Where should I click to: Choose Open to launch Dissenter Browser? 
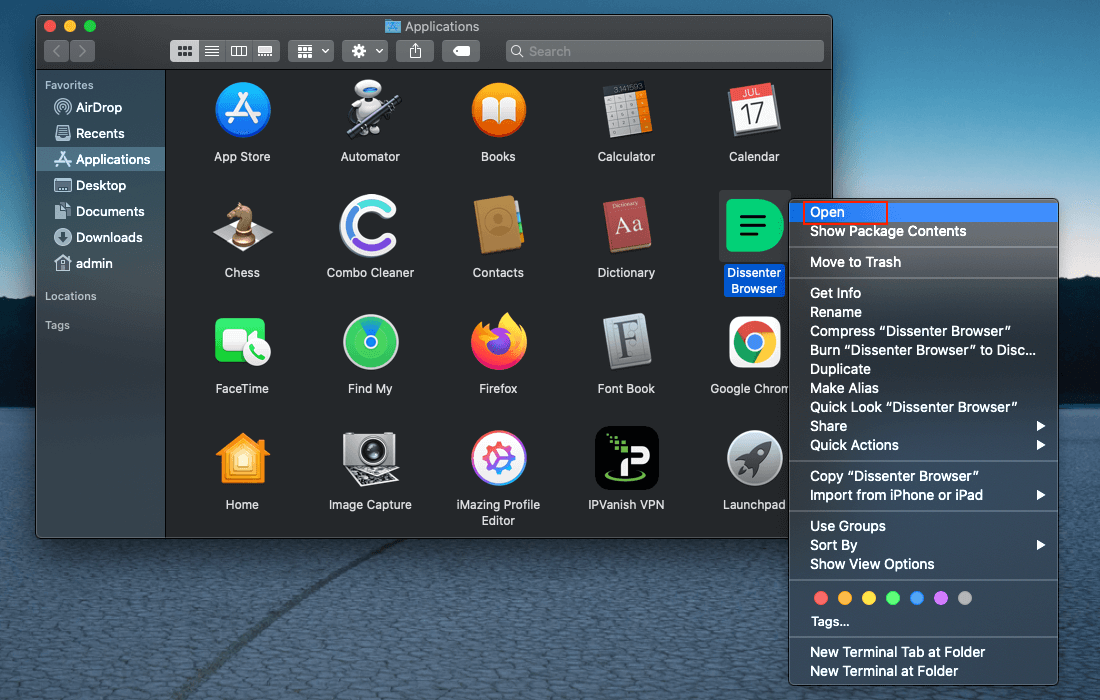click(826, 212)
